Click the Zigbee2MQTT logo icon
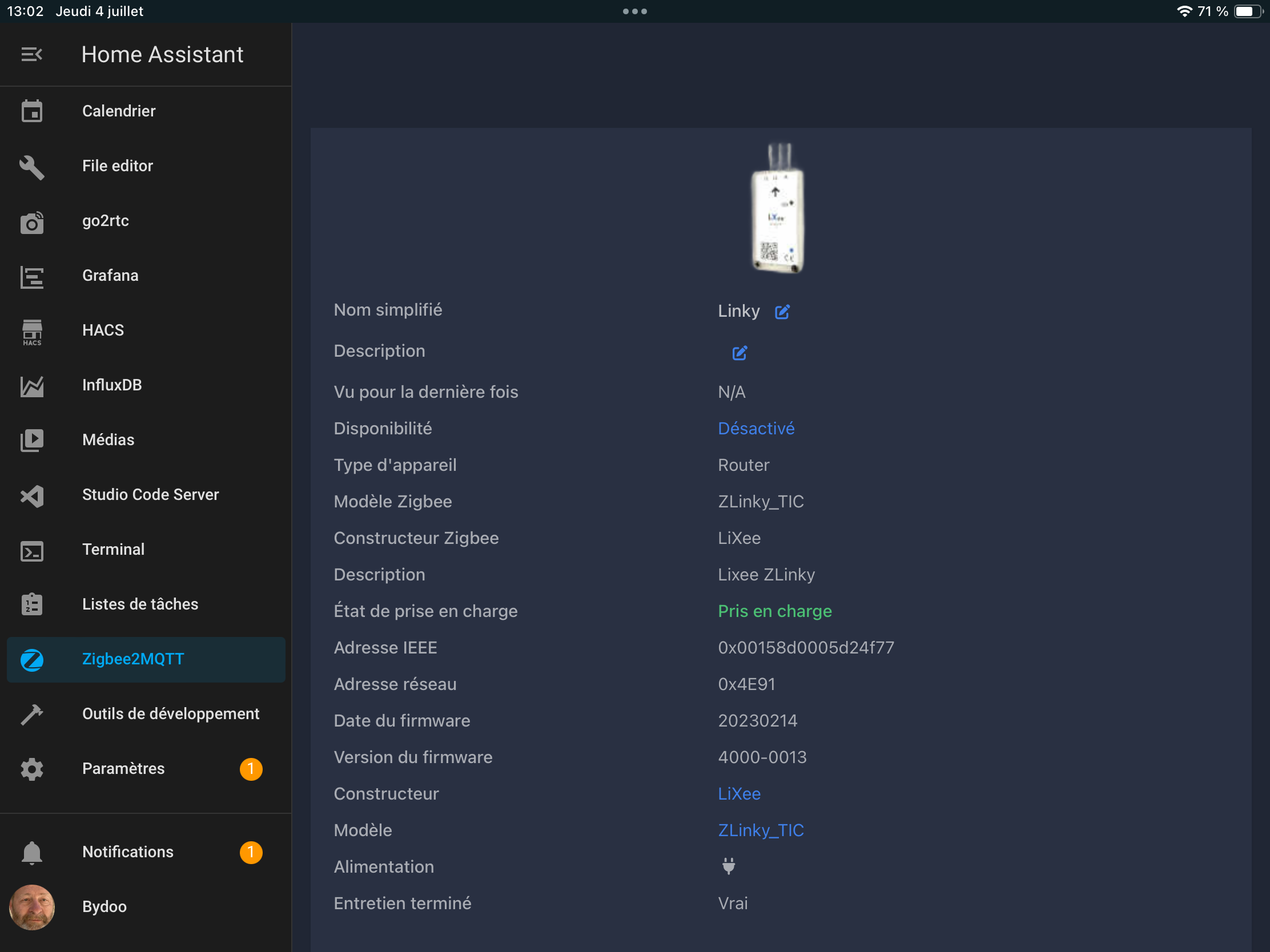The height and width of the screenshot is (952, 1270). click(31, 659)
